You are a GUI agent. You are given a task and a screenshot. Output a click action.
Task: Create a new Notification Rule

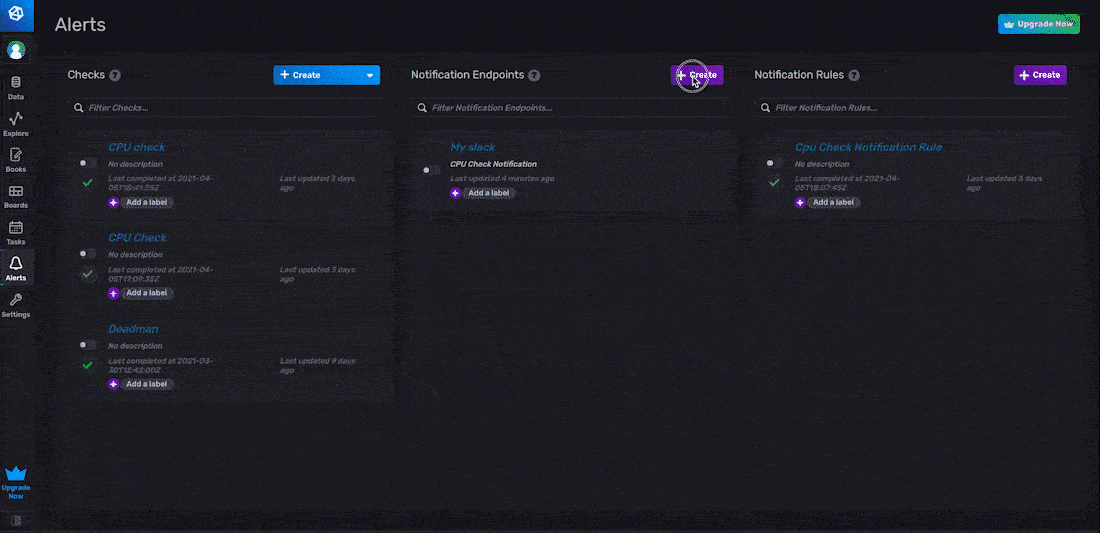[1040, 75]
